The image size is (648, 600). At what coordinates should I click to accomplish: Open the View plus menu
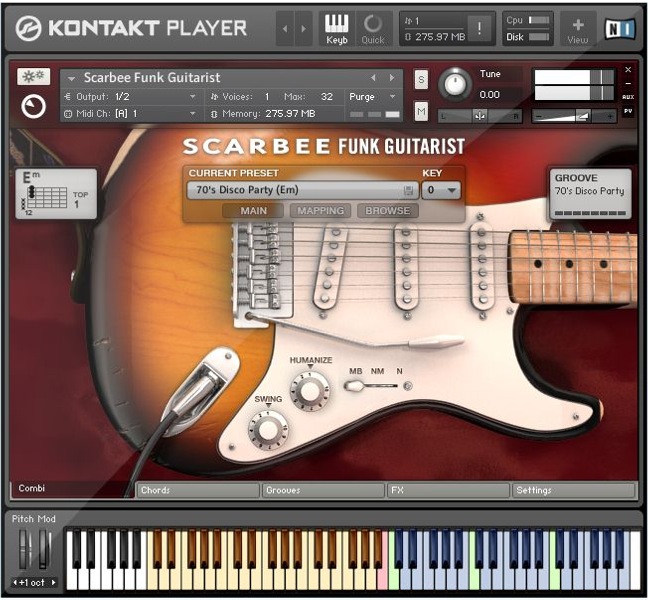[578, 30]
